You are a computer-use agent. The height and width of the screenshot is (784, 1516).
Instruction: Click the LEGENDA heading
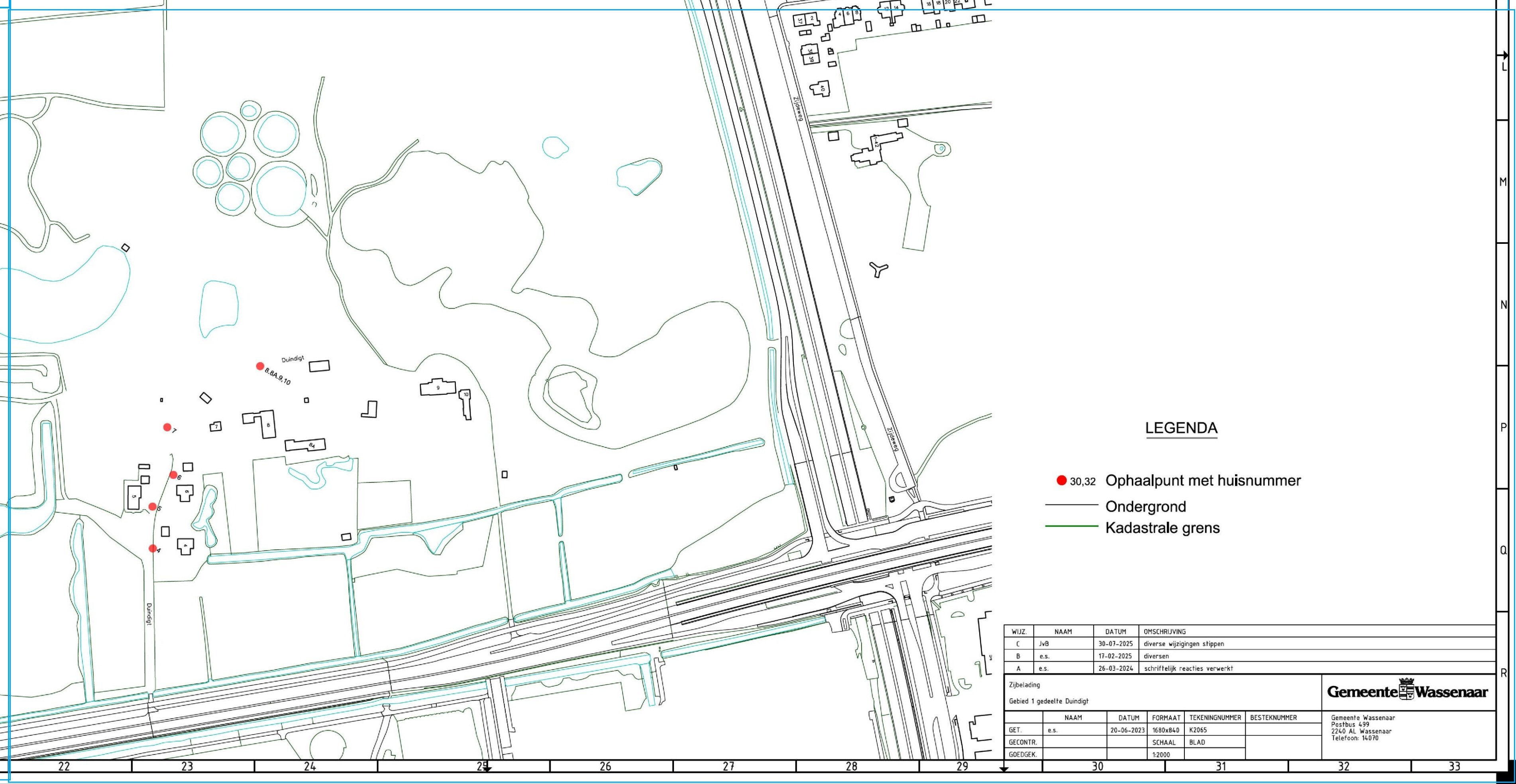coord(1181,428)
